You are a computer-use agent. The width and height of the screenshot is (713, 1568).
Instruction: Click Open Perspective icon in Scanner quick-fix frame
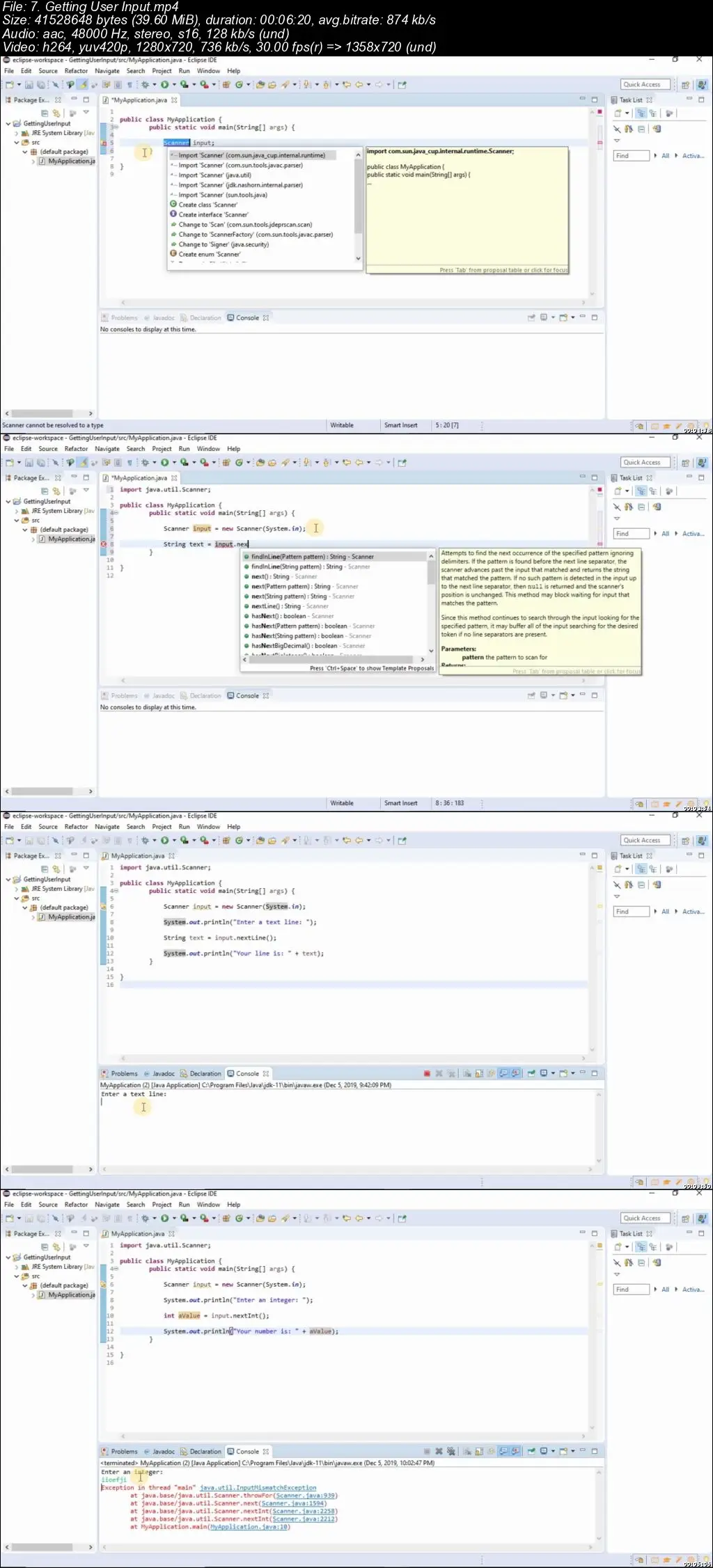[685, 85]
